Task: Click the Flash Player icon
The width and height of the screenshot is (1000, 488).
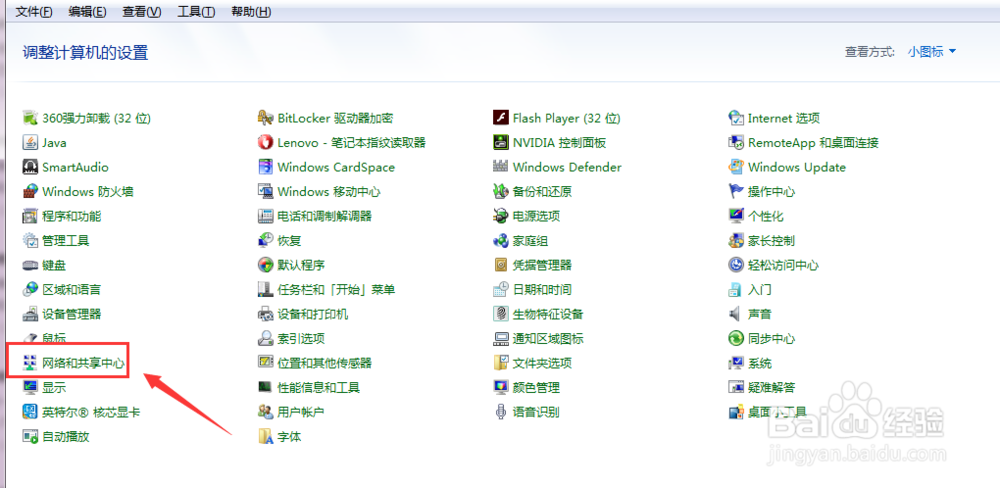Action: (x=501, y=118)
